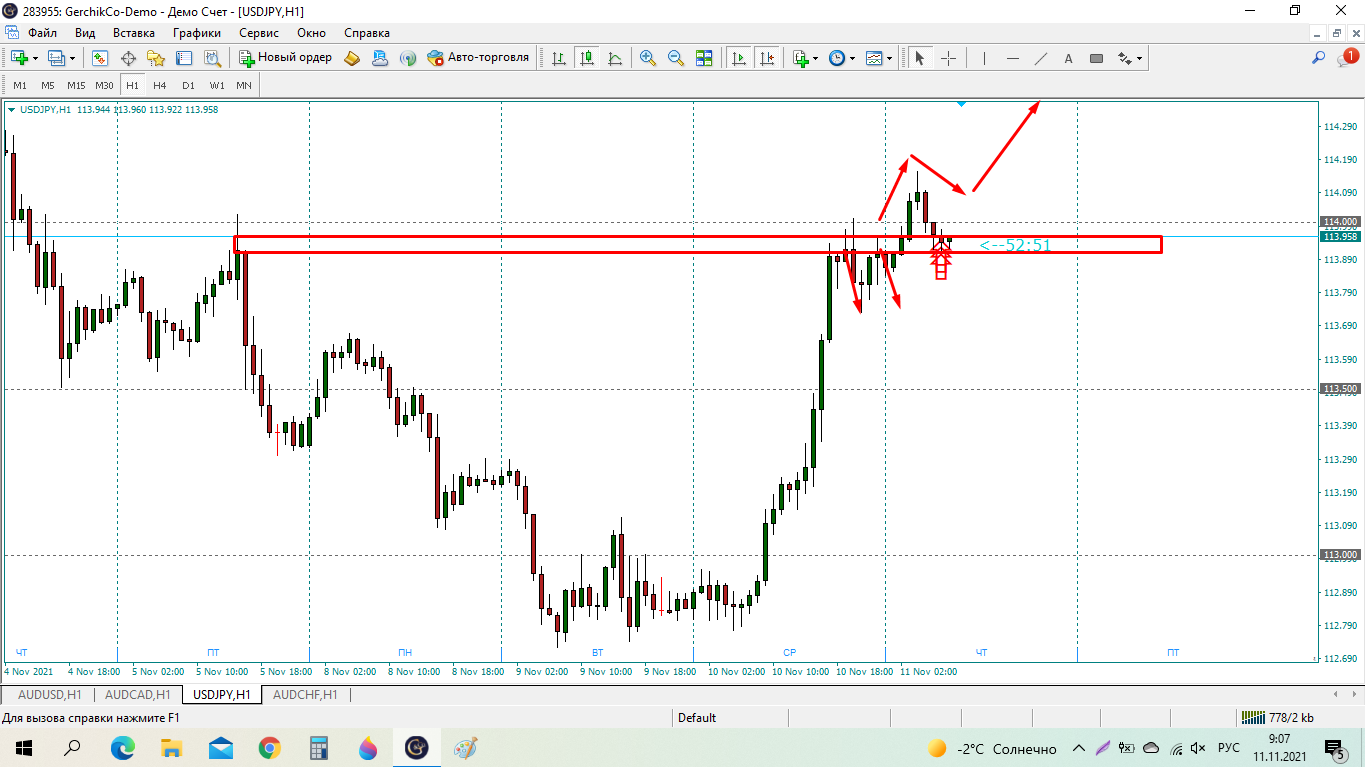
Task: Toggle the chart shift button
Action: click(x=766, y=58)
